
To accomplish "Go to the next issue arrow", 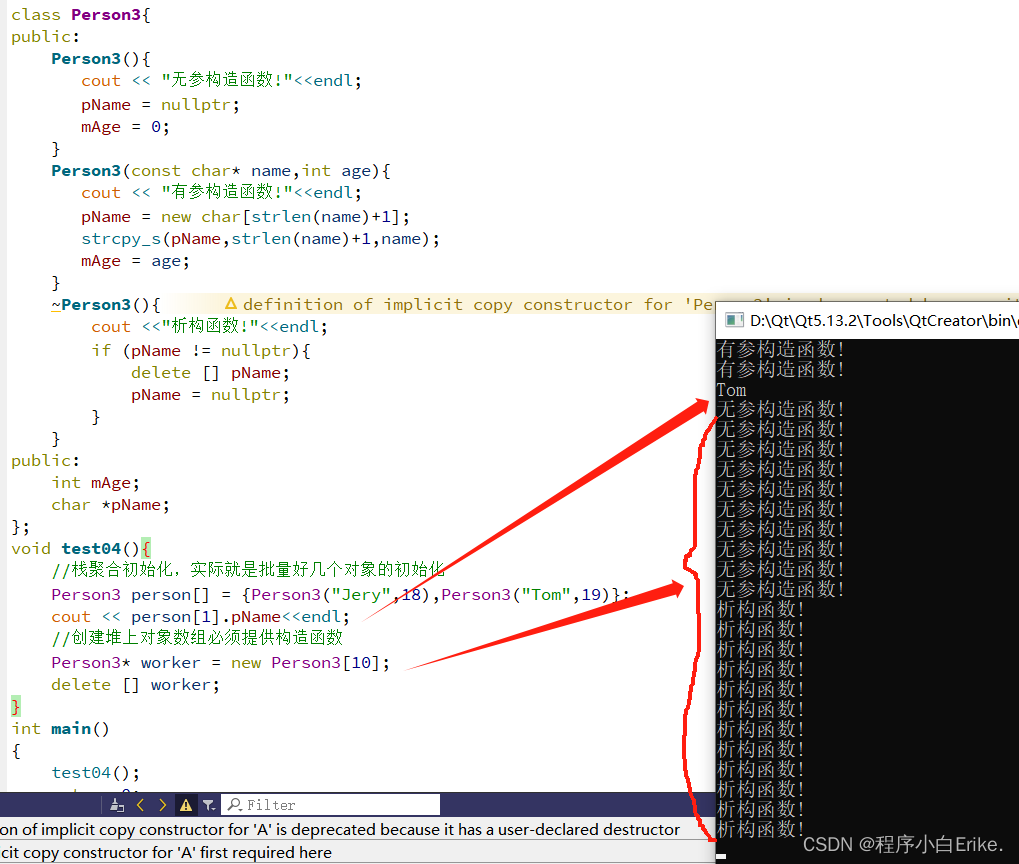I will (x=162, y=805).
